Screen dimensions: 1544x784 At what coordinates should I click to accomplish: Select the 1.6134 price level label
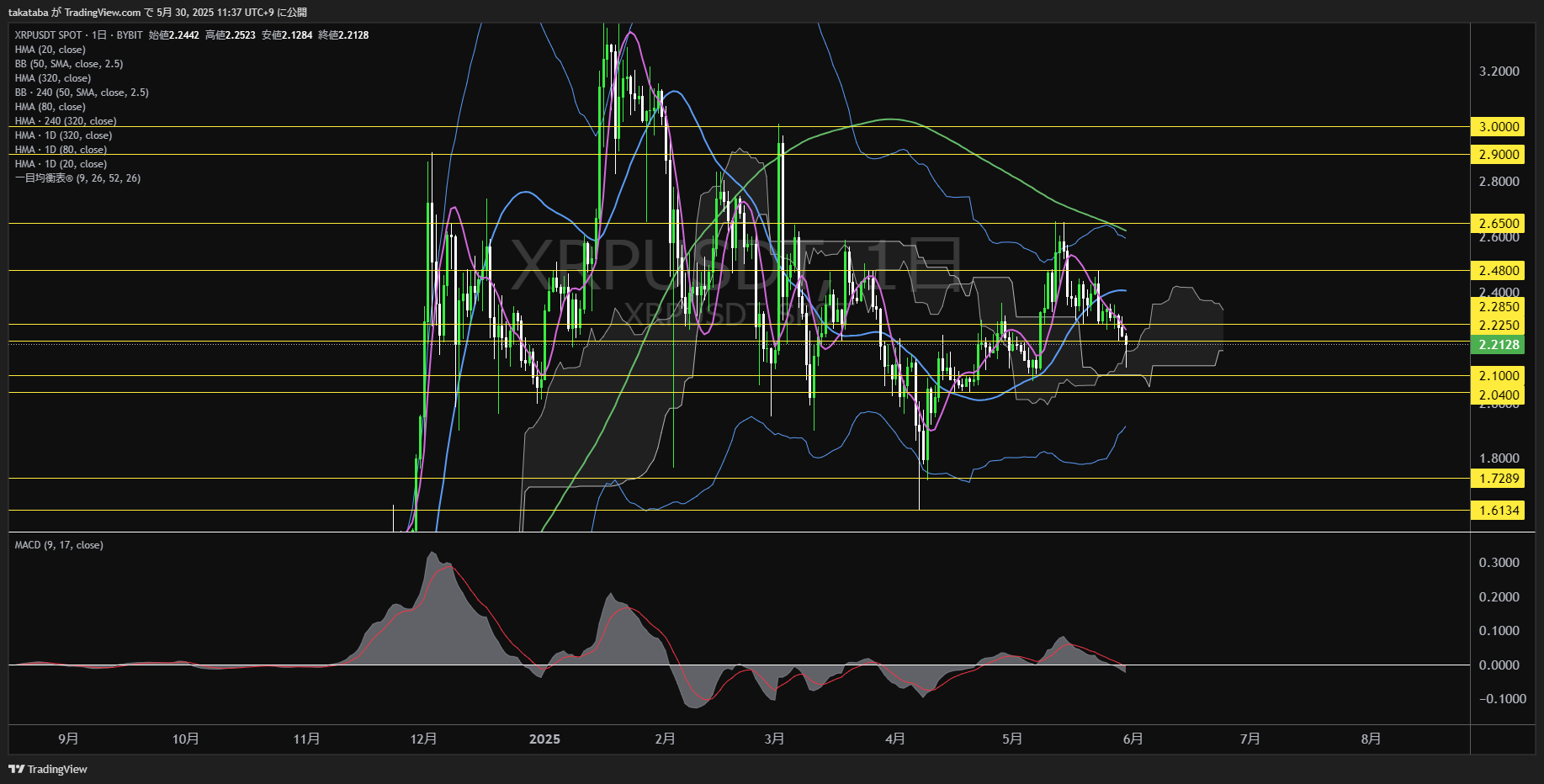1498,511
